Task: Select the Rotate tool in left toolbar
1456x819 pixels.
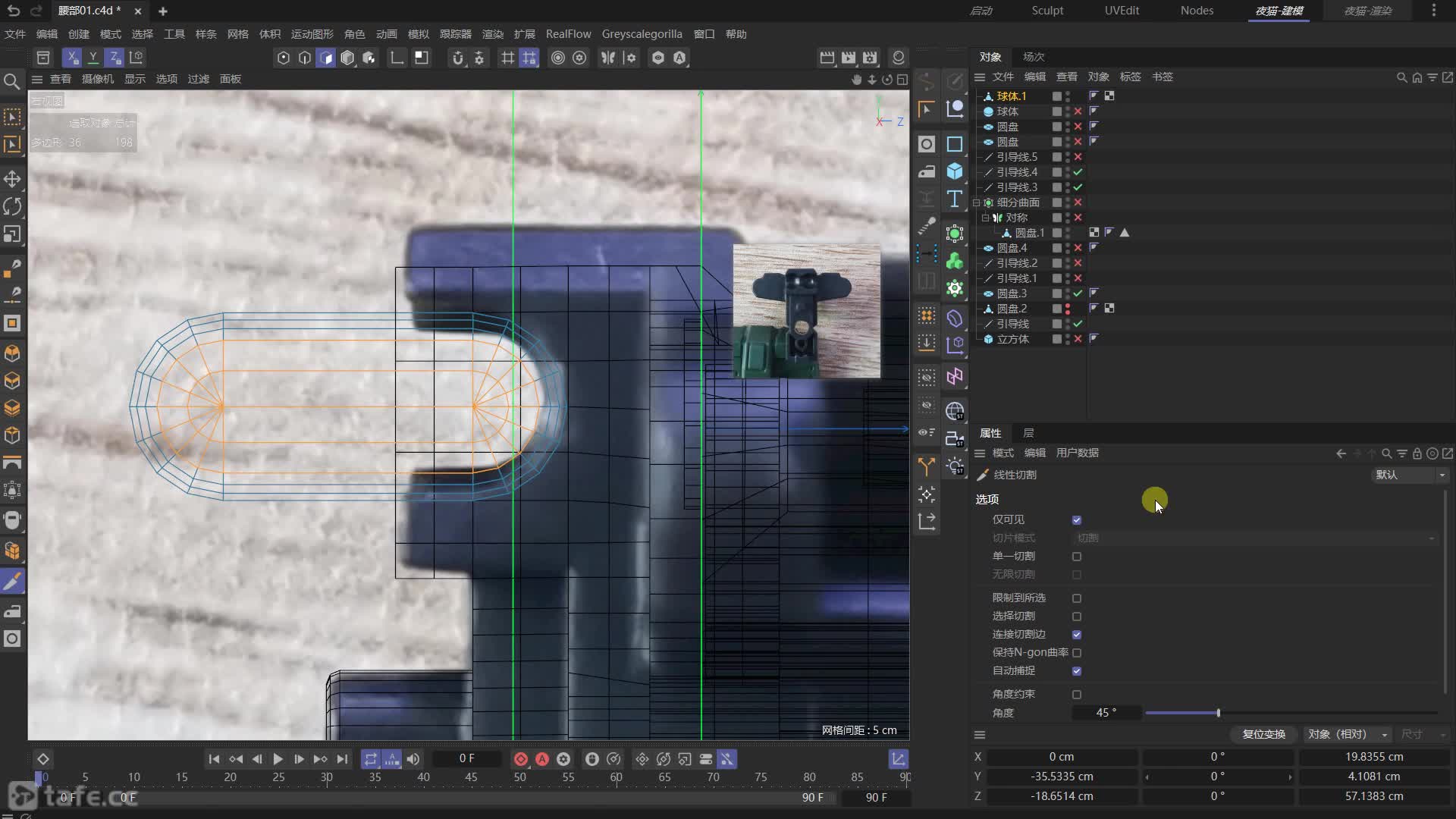Action: coord(12,206)
